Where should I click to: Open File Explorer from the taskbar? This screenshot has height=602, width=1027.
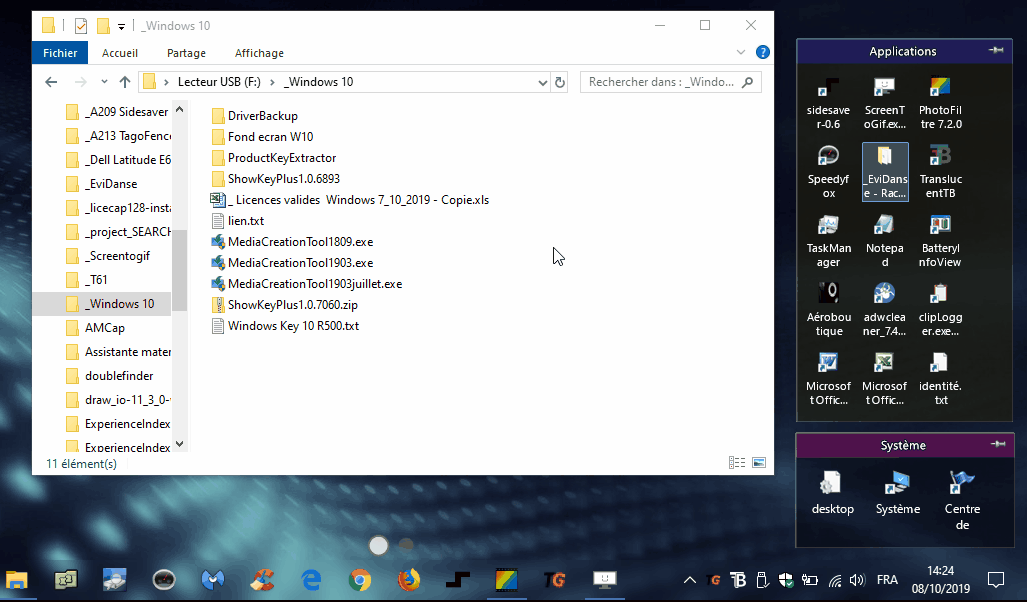point(17,580)
